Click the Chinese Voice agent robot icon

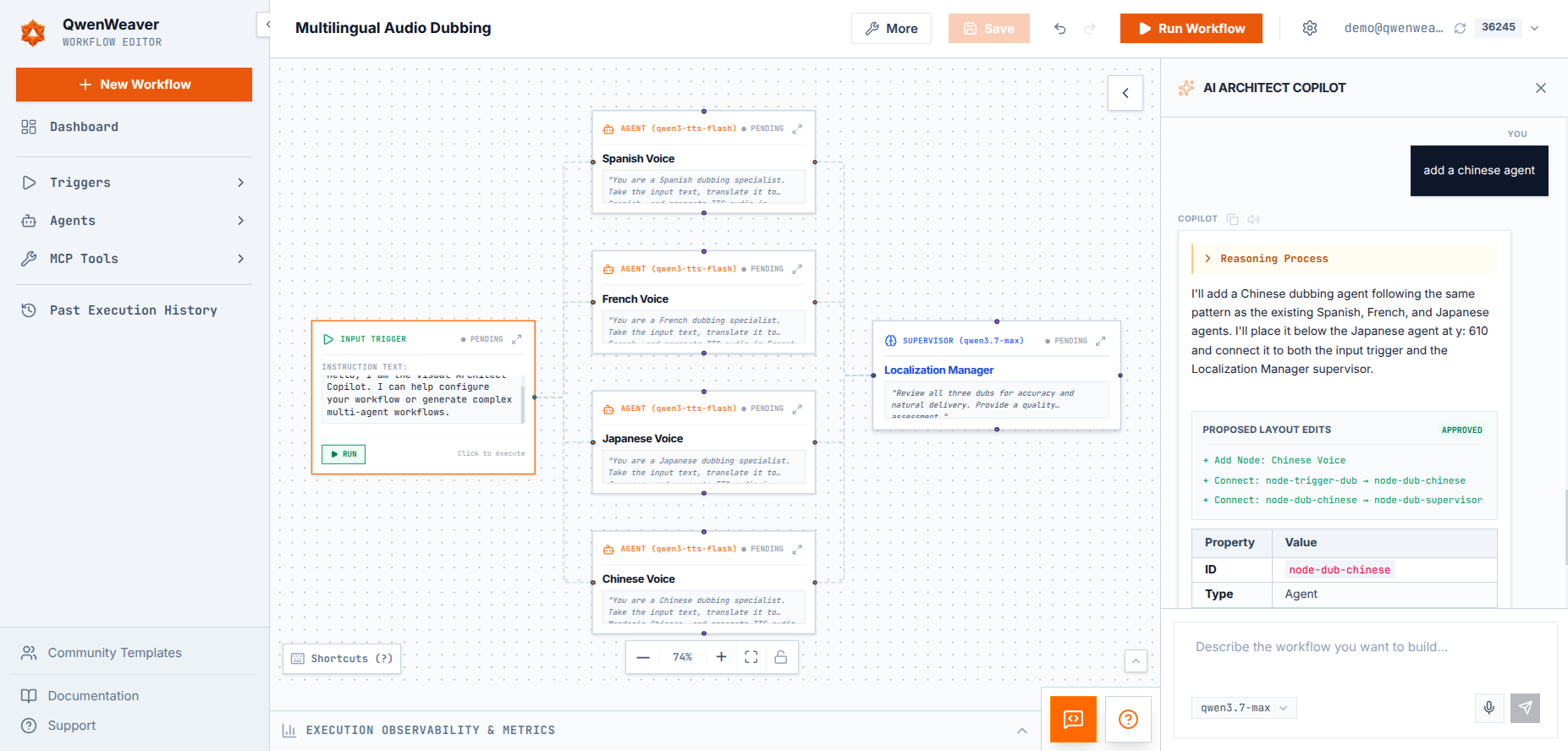click(x=608, y=550)
